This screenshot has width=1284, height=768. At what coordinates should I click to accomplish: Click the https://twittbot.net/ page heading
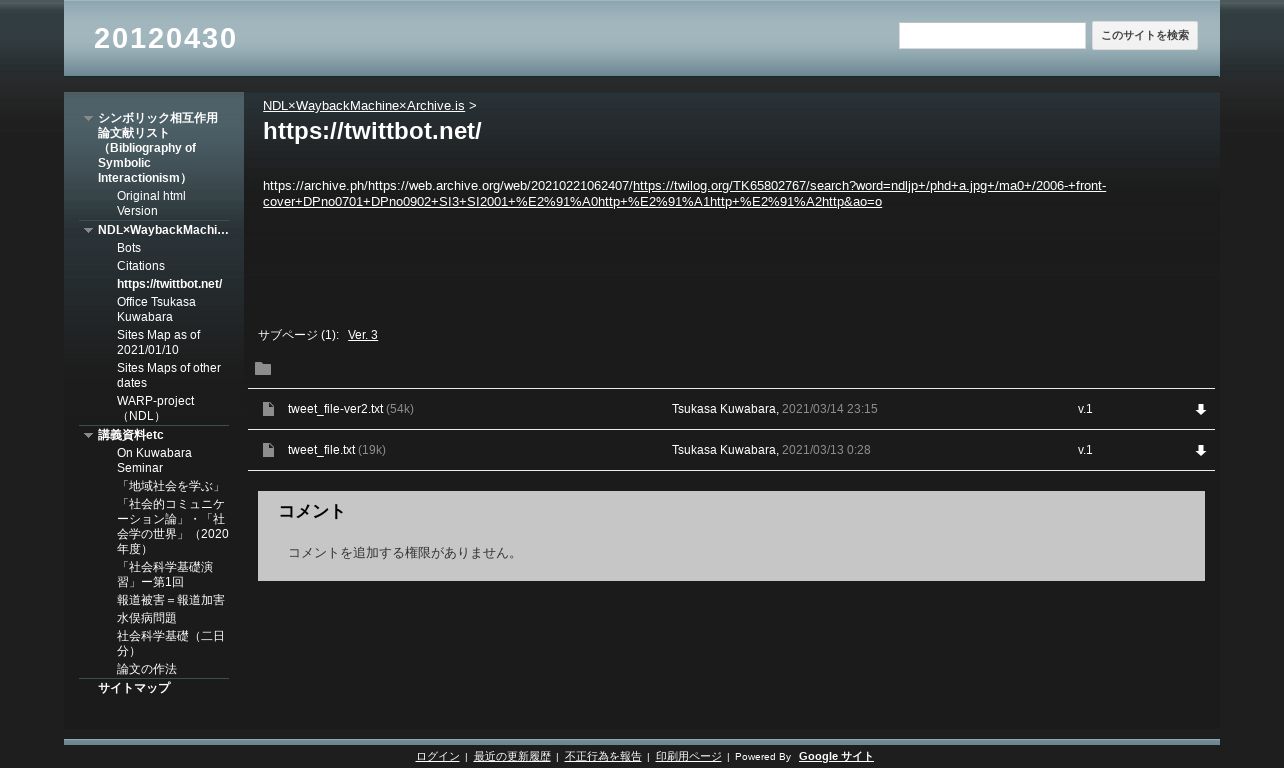[x=372, y=131]
